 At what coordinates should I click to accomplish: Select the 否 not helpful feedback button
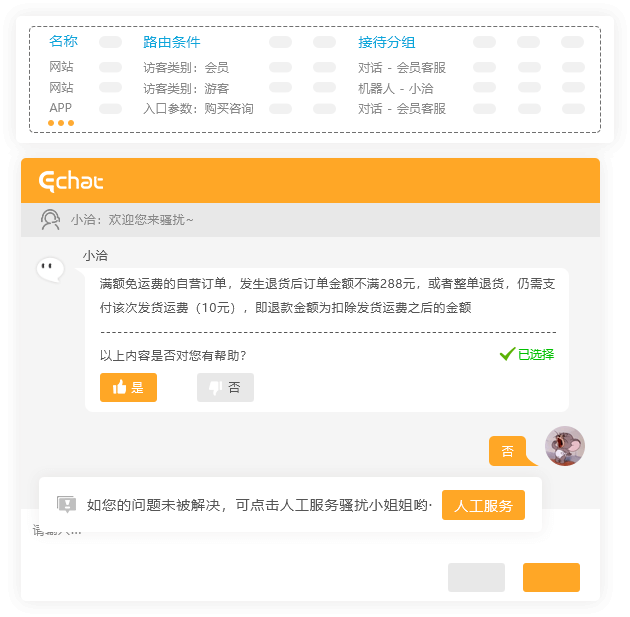(x=225, y=387)
